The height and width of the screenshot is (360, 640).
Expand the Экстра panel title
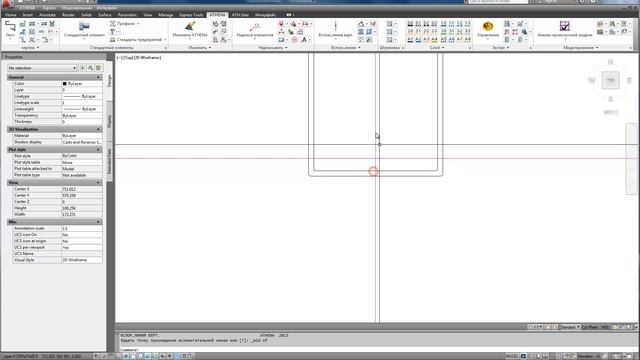click(500, 48)
